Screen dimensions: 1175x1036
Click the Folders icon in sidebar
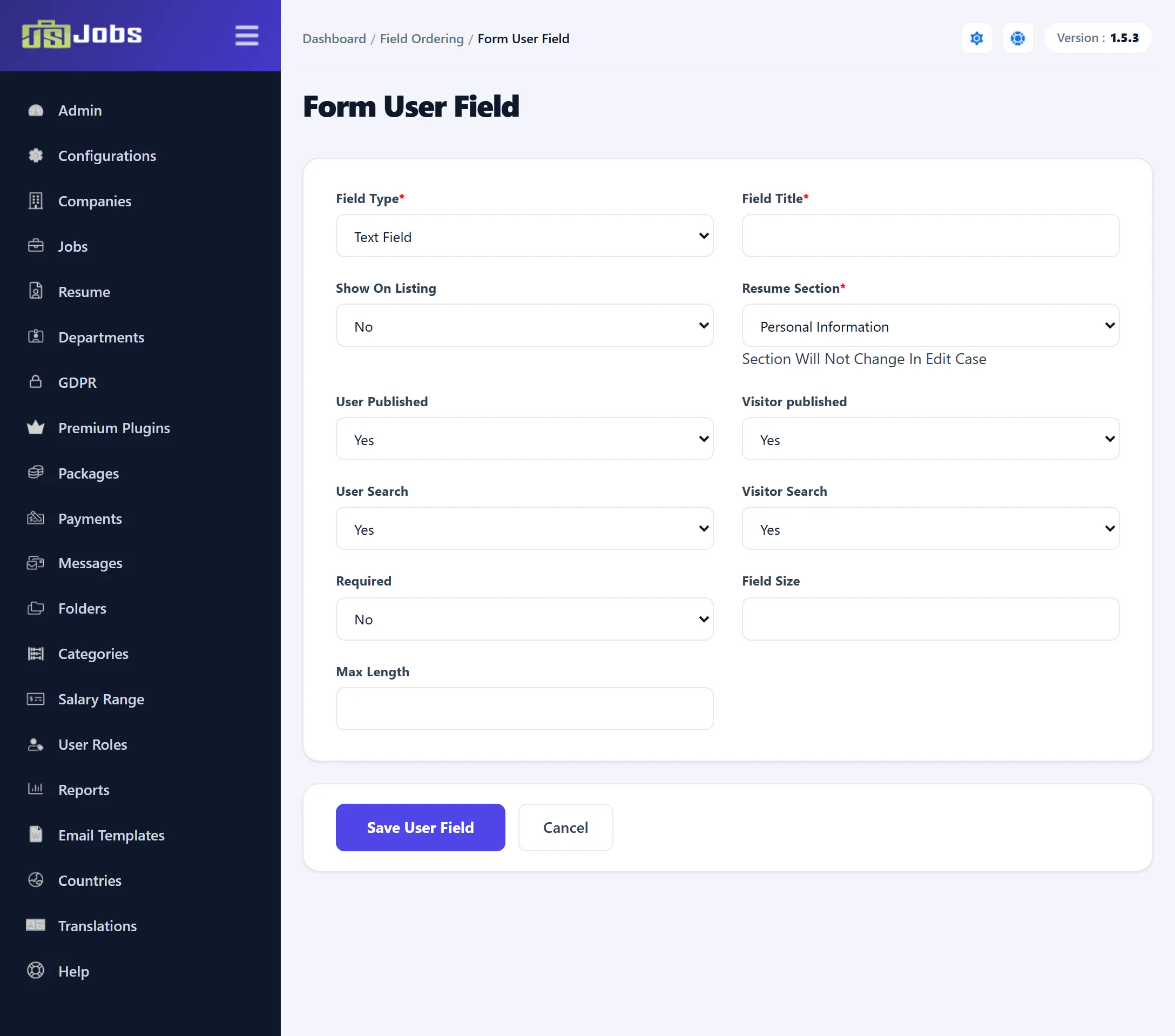click(36, 609)
